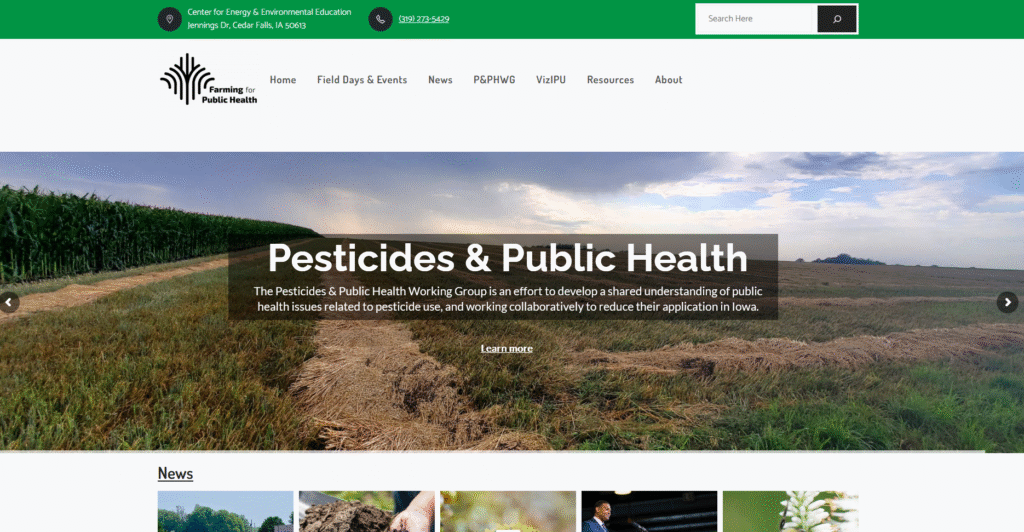Open first news thumbnail with trees

(225, 512)
